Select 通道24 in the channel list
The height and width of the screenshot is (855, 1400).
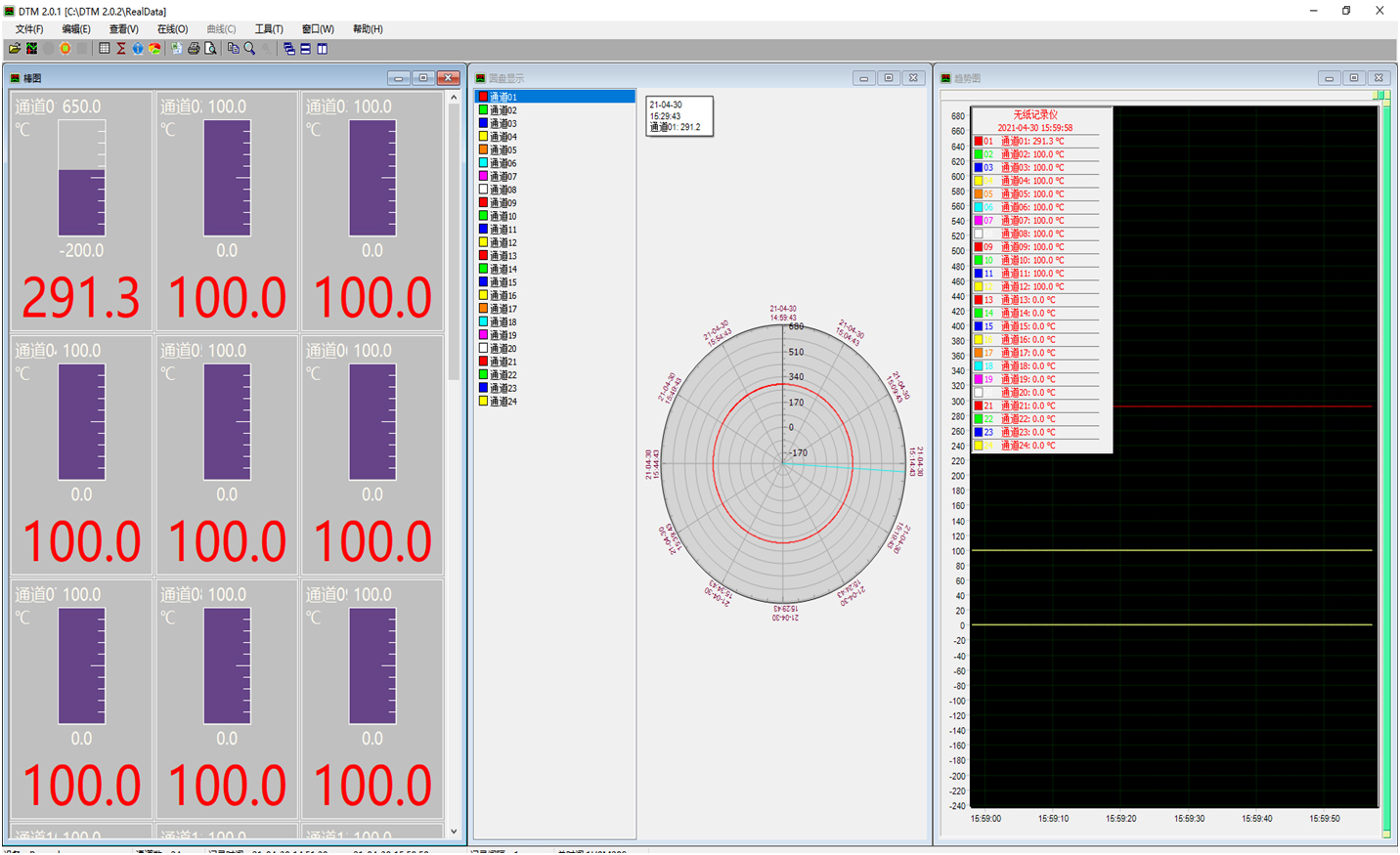(503, 402)
